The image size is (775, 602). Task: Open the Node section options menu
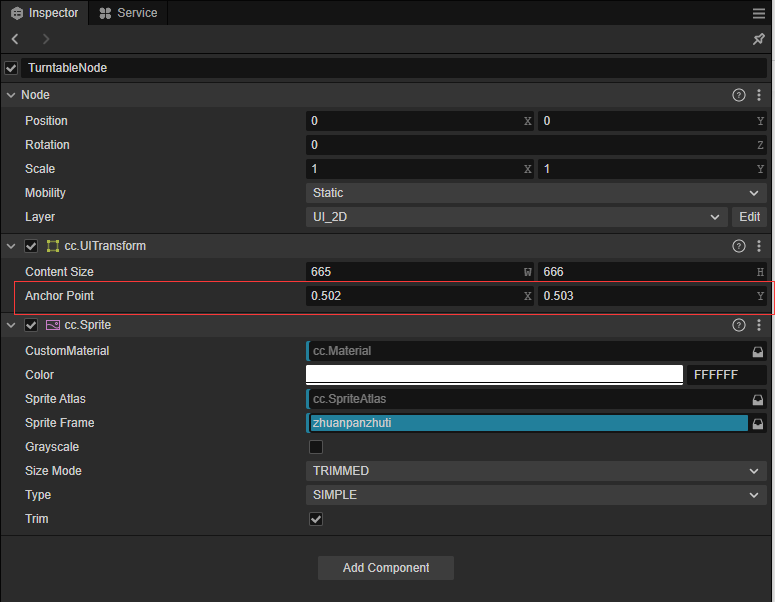tap(759, 95)
